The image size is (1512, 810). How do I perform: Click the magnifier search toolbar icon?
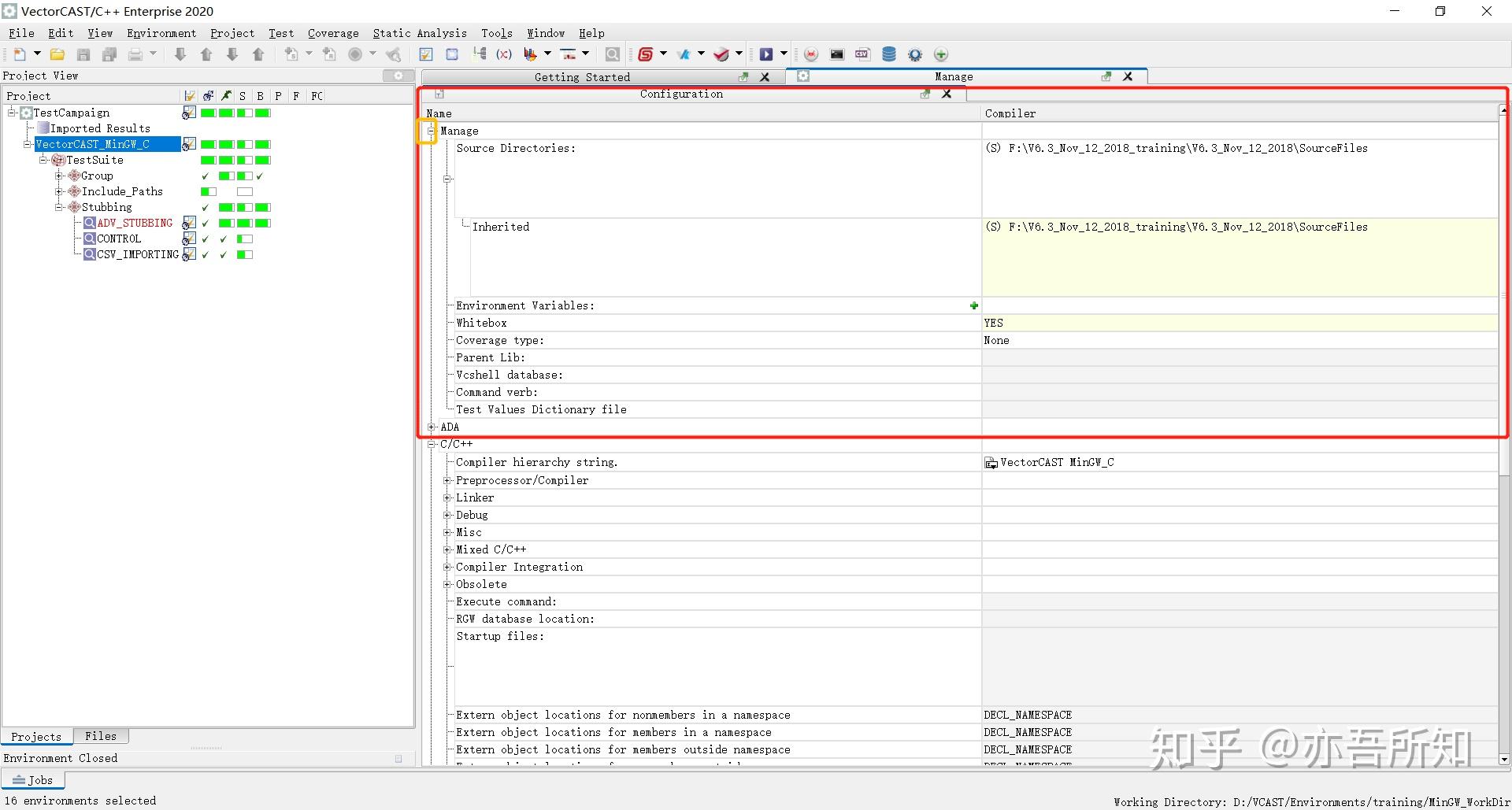(612, 54)
